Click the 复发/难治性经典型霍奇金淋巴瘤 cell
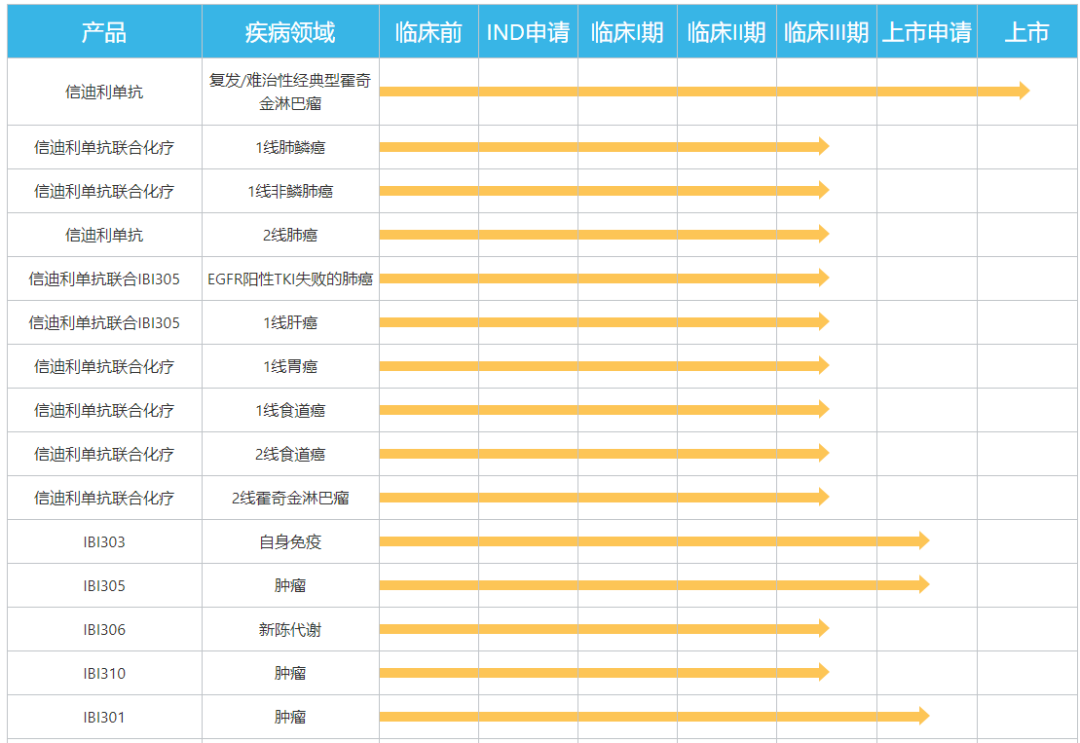Image resolution: width=1080 pixels, height=743 pixels. pos(291,92)
